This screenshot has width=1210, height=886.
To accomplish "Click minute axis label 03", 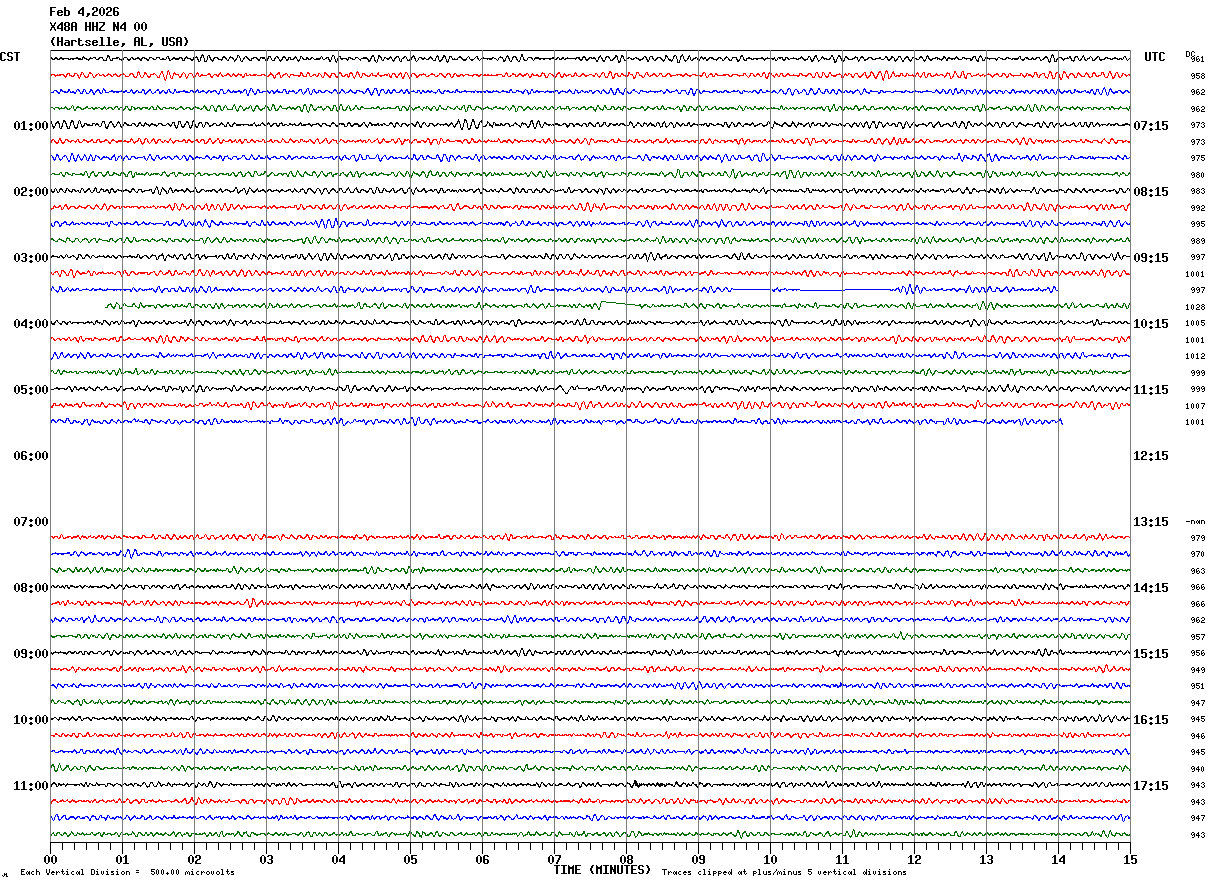I will tap(266, 859).
